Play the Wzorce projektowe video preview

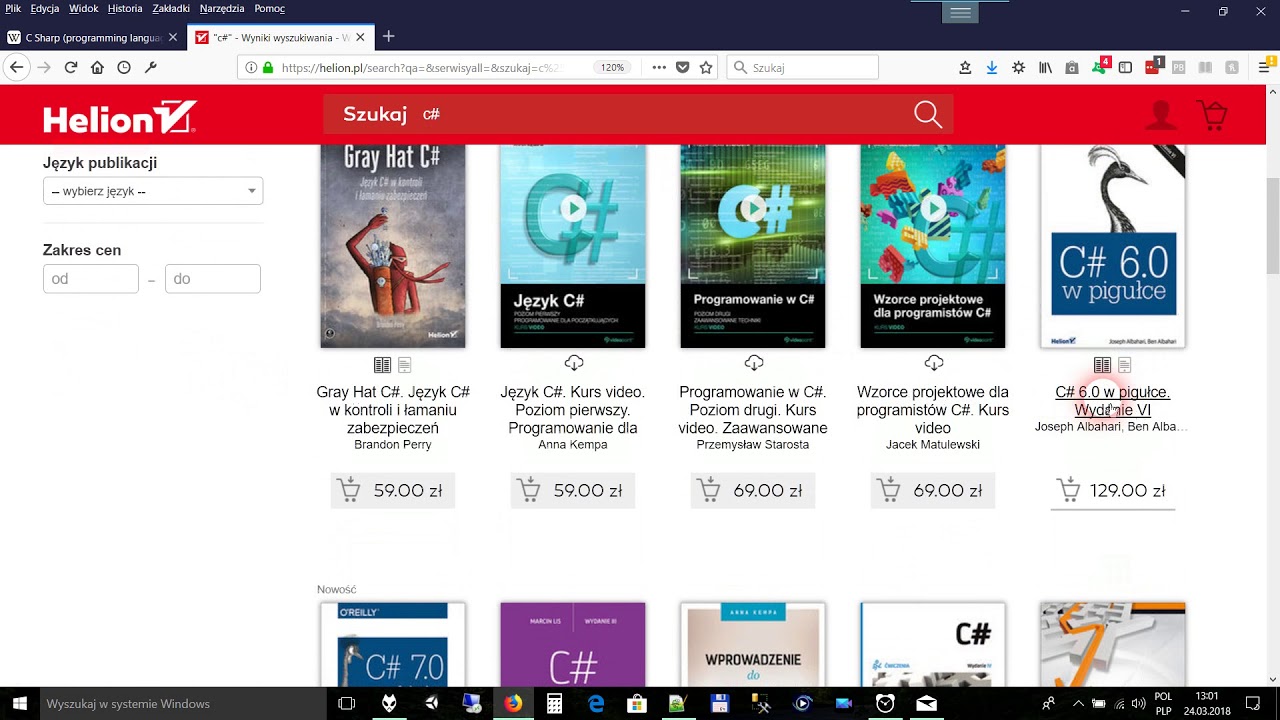point(933,208)
